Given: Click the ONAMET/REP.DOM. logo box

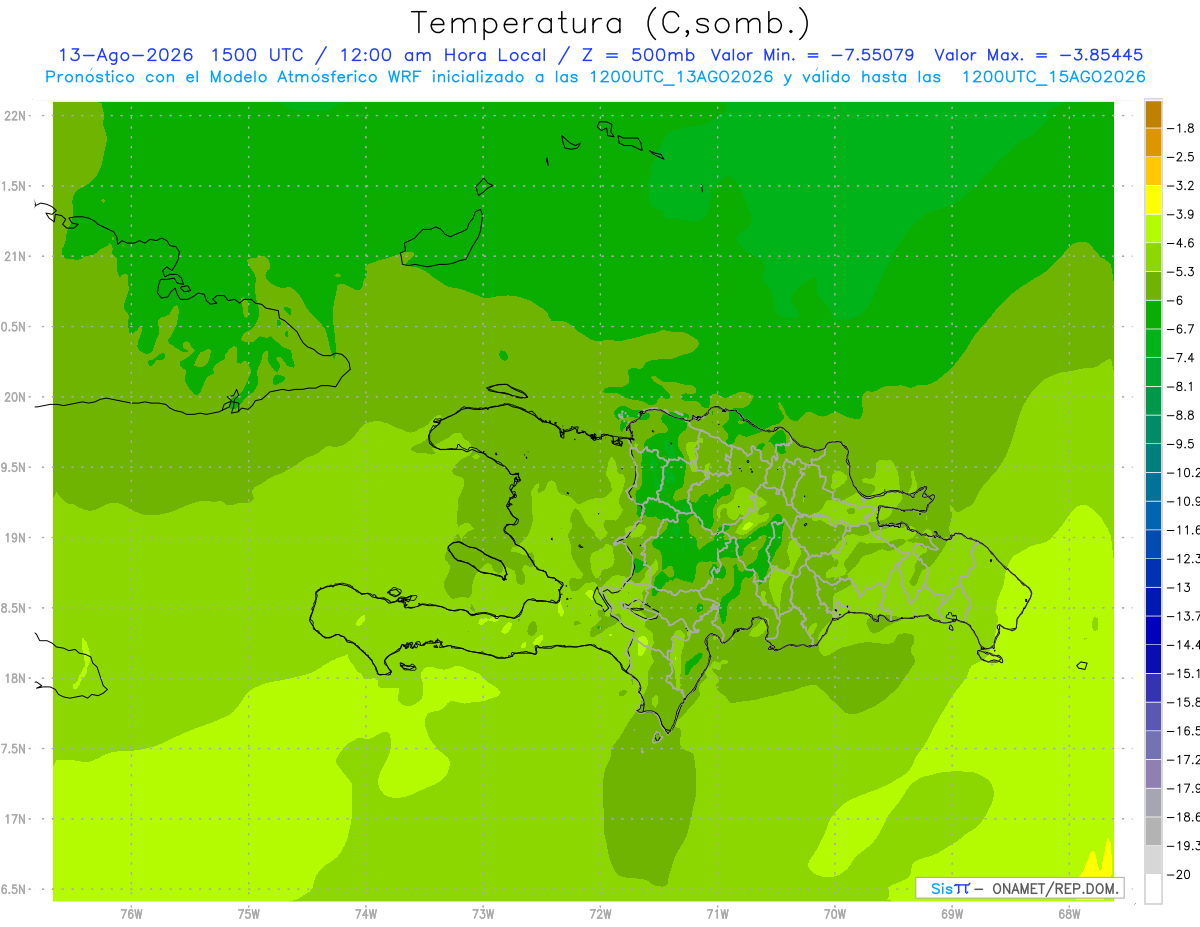Looking at the screenshot, I should (x=1019, y=888).
